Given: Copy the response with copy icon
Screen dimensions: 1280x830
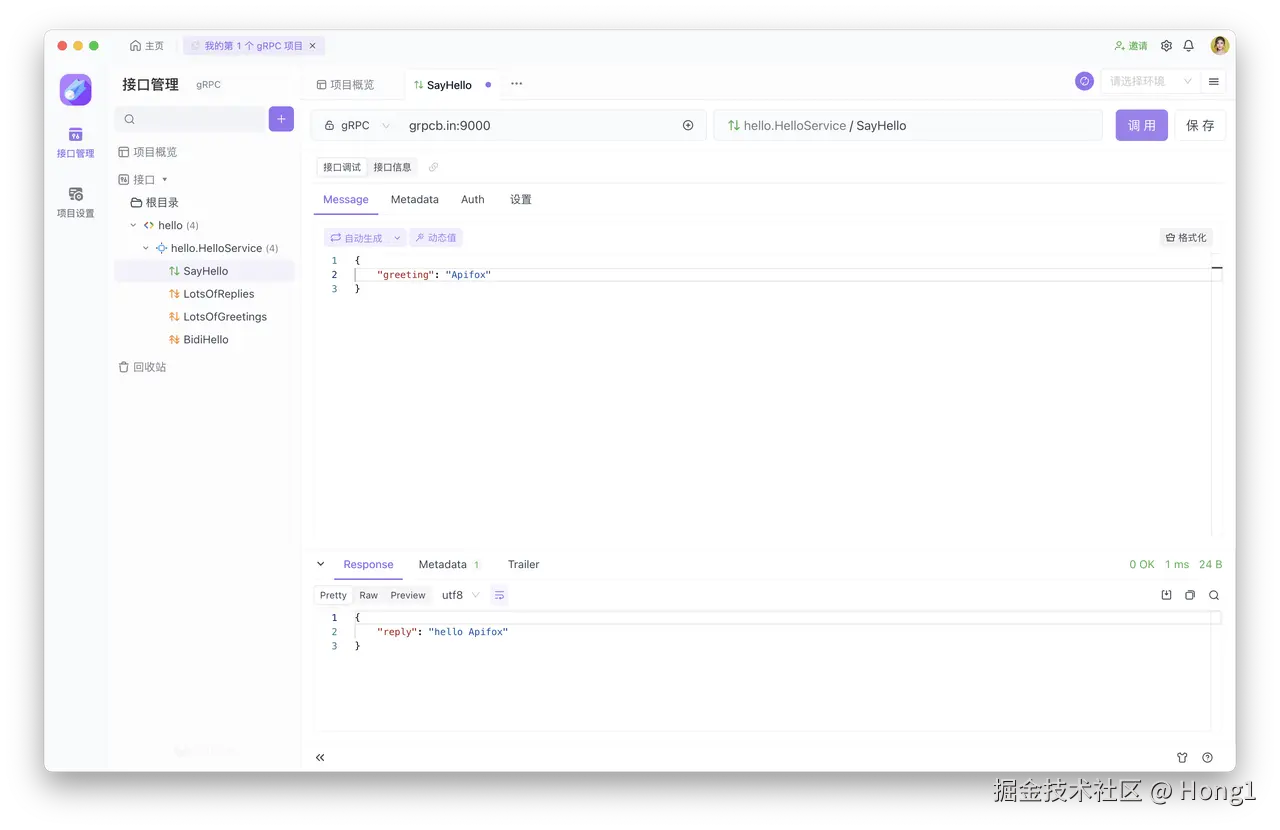Looking at the screenshot, I should point(1190,595).
